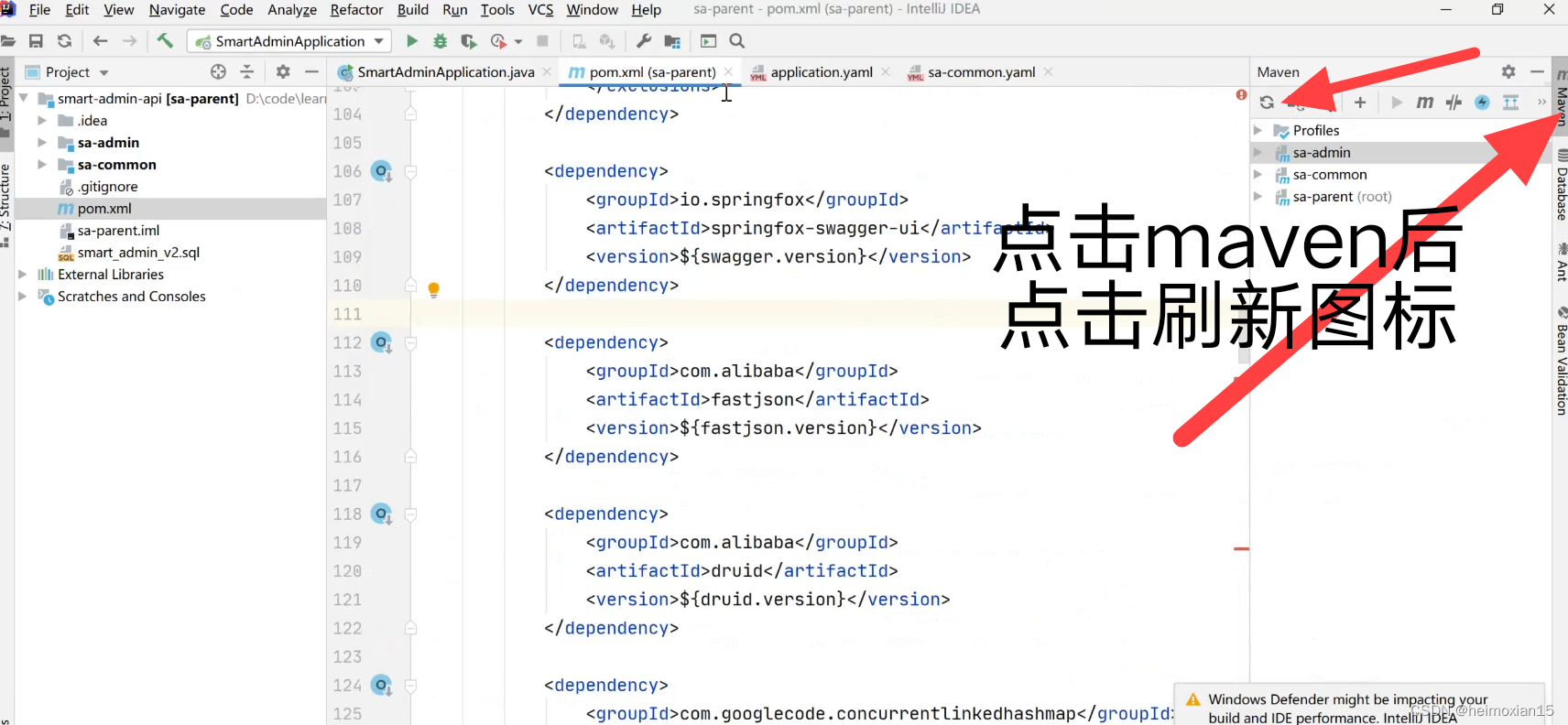Open the Database side tool window
Screen dimensions: 1568x725
(1561, 185)
